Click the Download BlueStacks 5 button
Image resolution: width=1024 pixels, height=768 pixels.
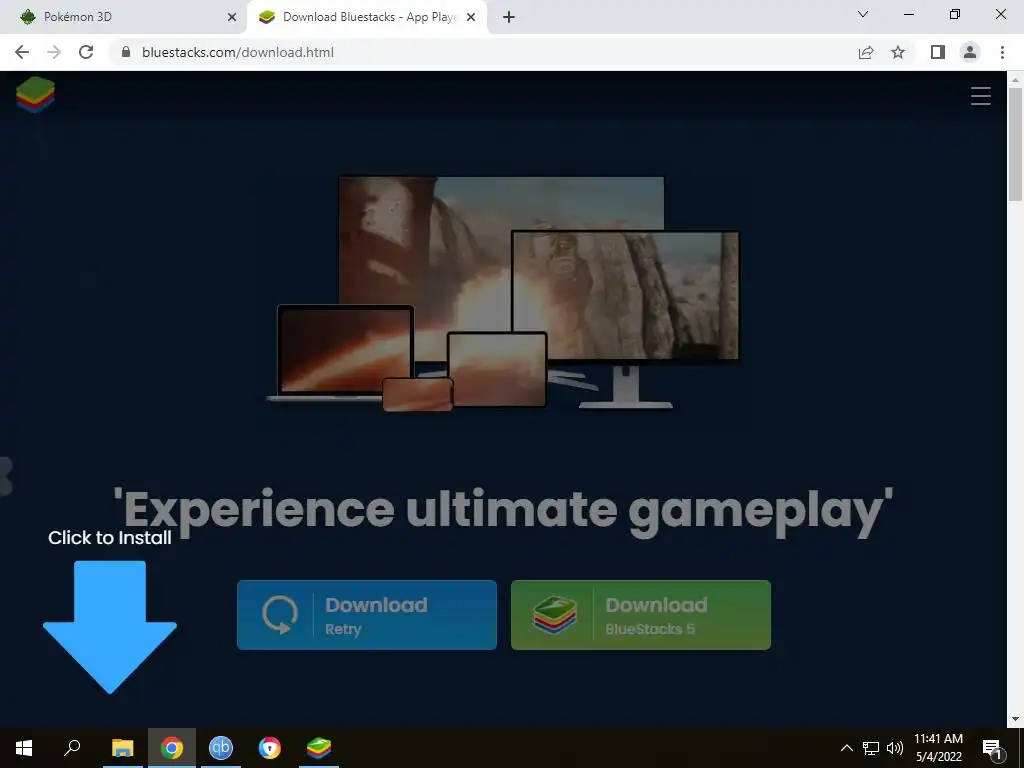point(641,615)
